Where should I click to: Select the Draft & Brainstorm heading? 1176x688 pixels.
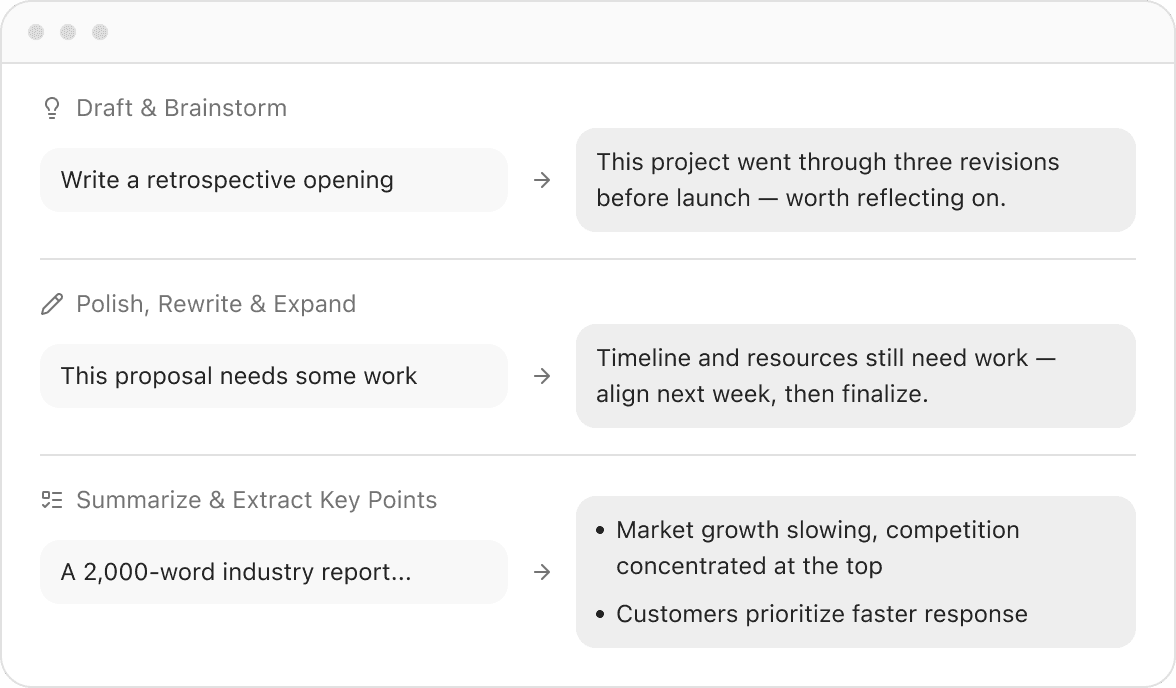tap(182, 108)
